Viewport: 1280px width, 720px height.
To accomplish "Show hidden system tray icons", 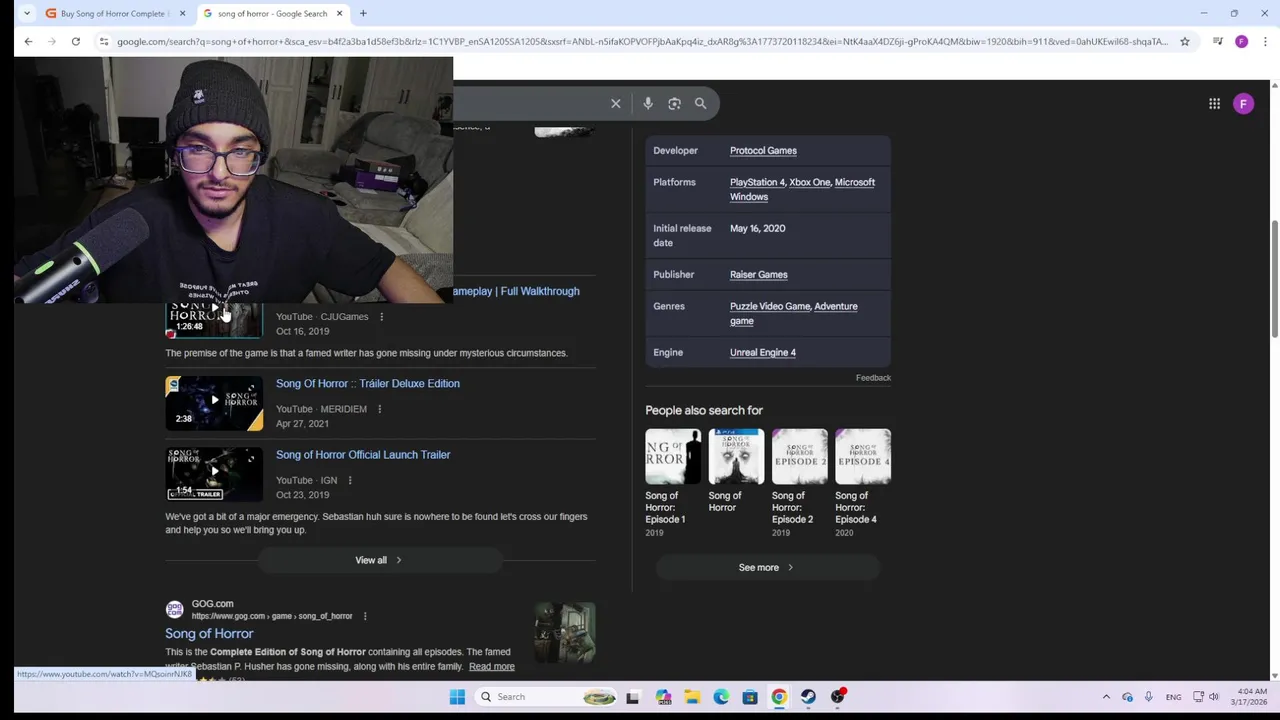I will (x=1106, y=697).
